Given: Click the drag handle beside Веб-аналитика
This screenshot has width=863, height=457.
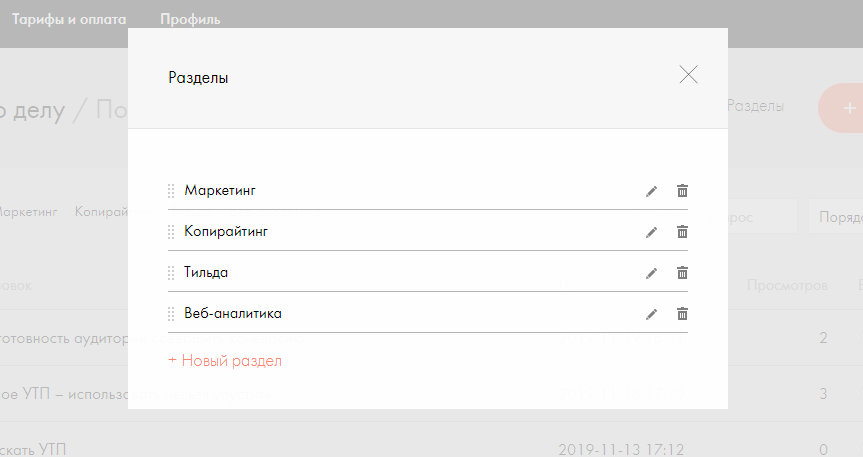Looking at the screenshot, I should point(171,314).
